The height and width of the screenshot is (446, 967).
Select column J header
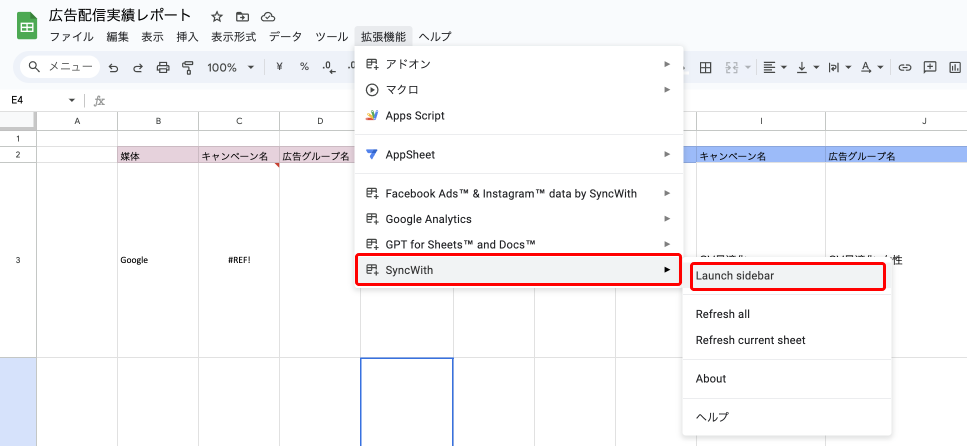point(896,121)
